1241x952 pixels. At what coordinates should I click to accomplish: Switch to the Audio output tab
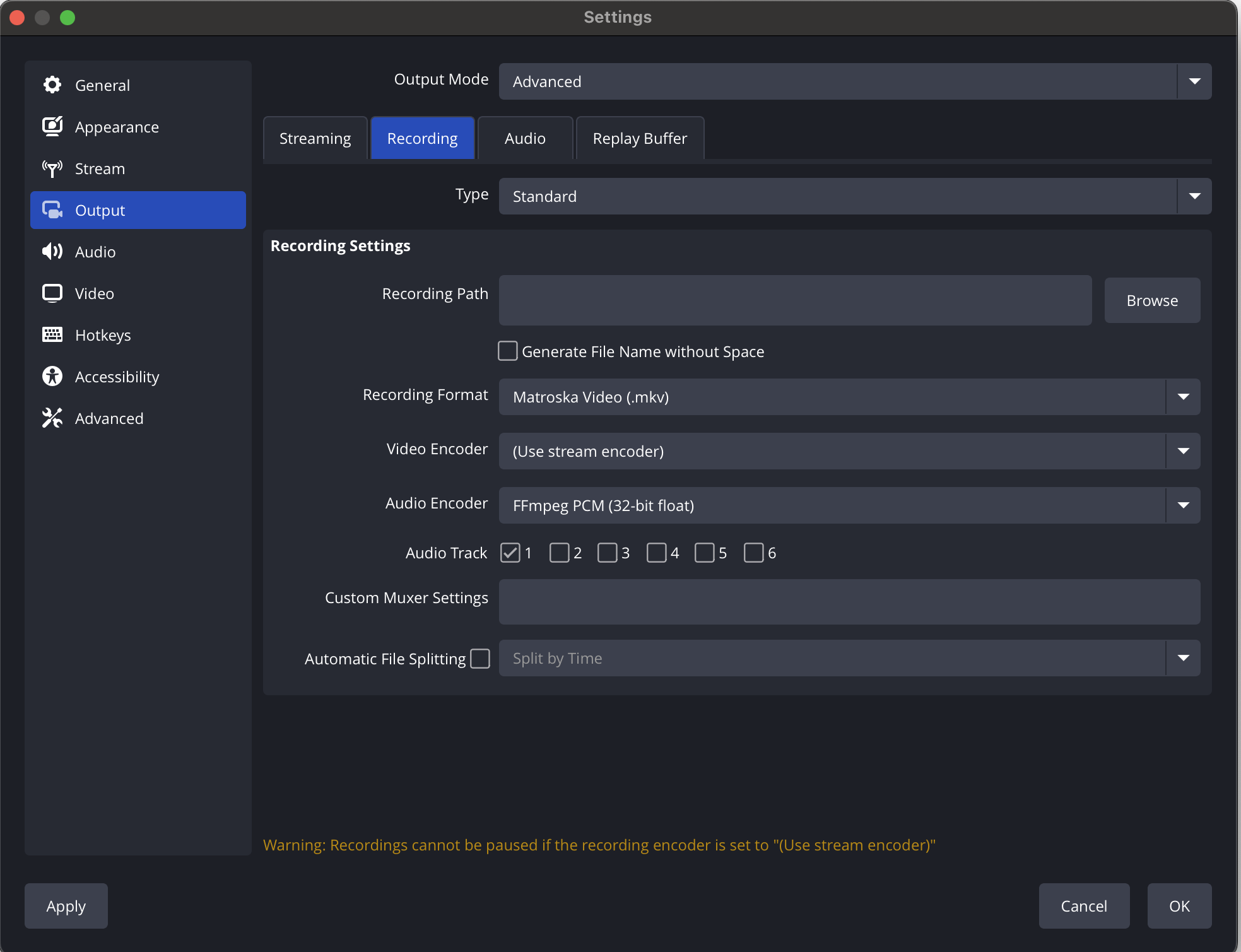pos(525,138)
